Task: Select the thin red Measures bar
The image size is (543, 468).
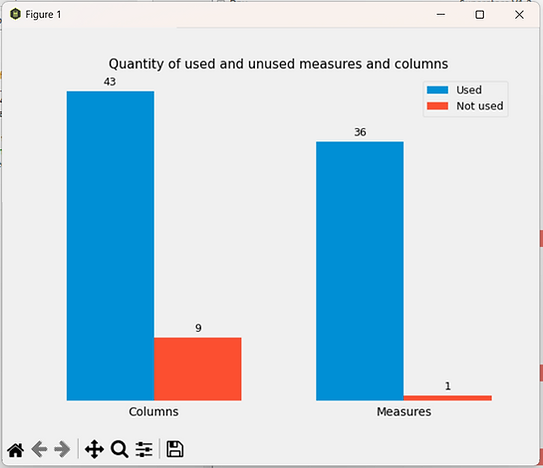Action: click(x=447, y=398)
